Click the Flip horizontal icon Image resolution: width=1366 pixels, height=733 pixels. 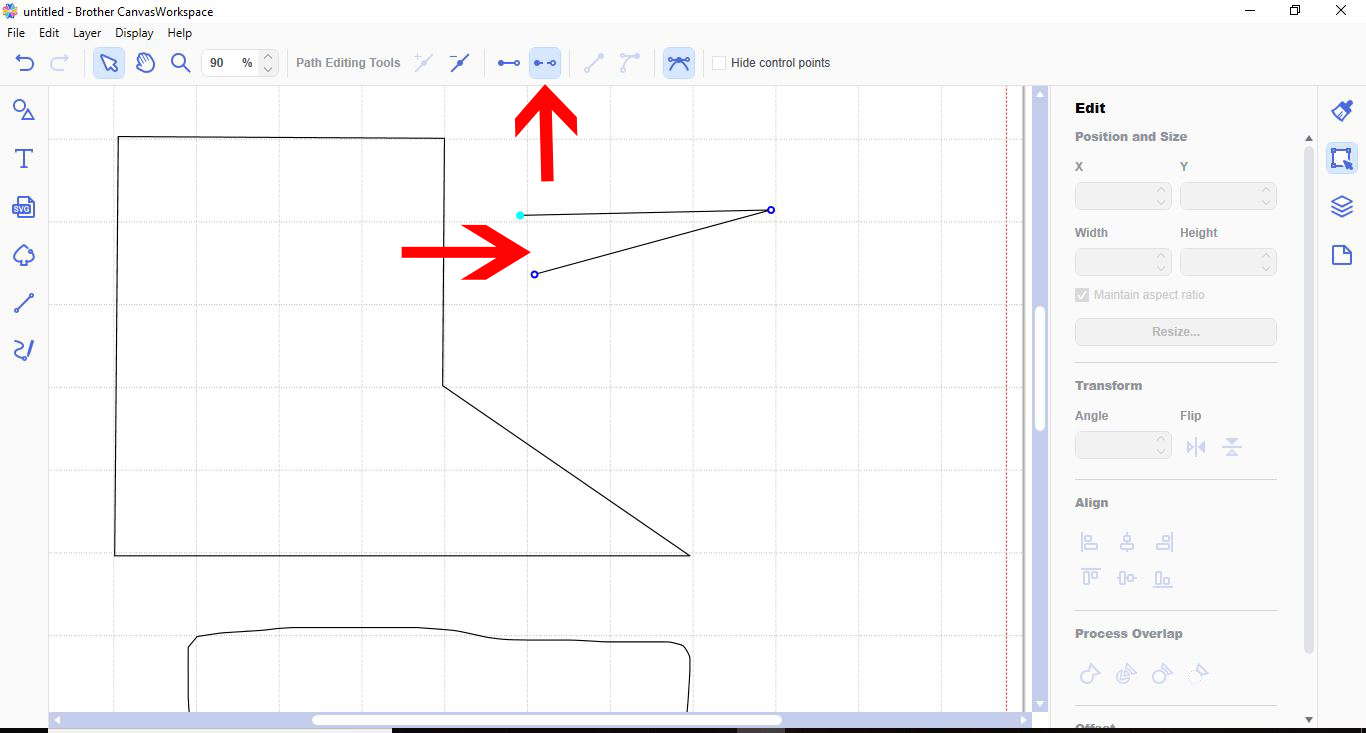point(1196,447)
